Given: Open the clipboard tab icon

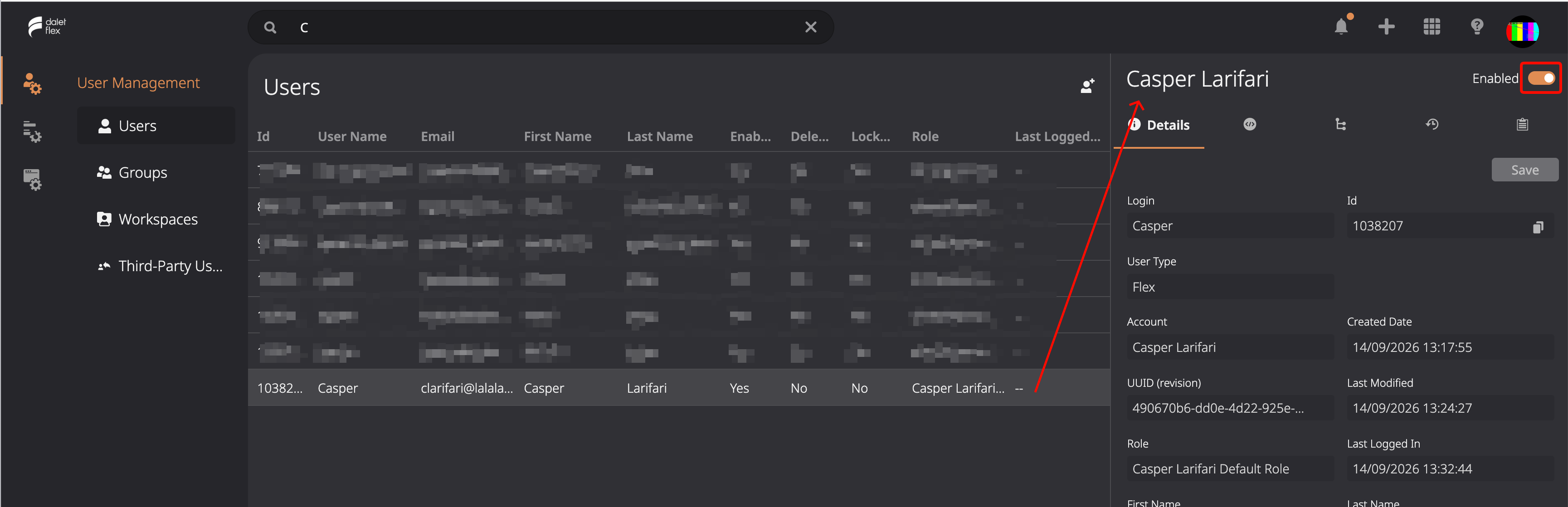Looking at the screenshot, I should (x=1522, y=125).
